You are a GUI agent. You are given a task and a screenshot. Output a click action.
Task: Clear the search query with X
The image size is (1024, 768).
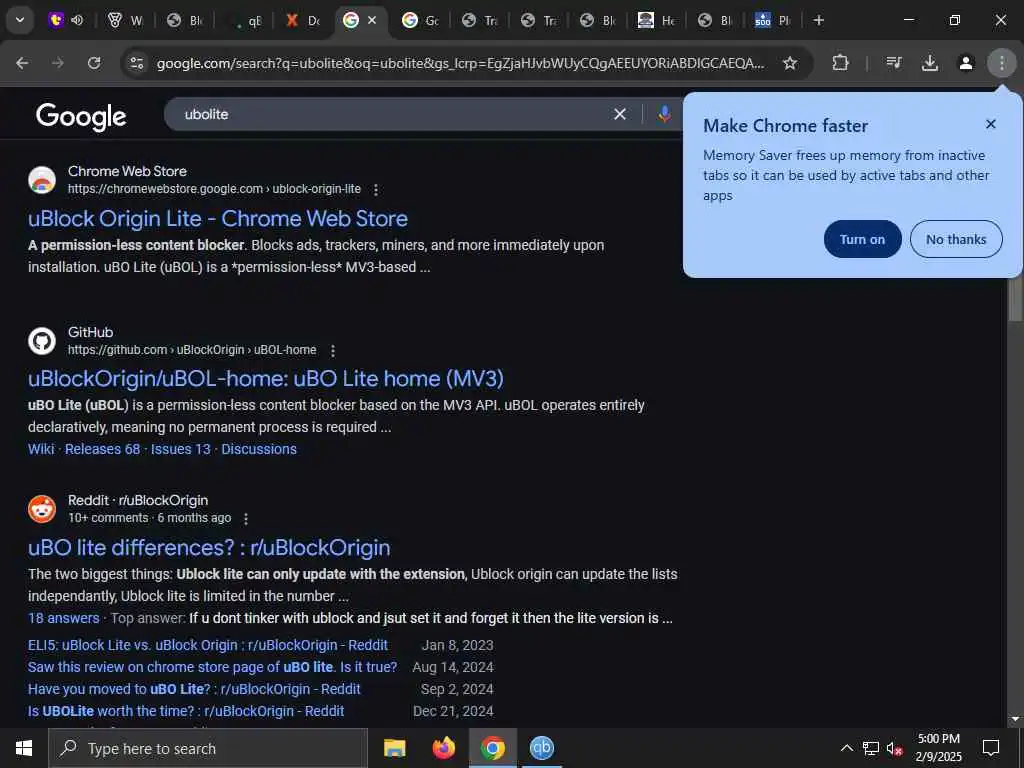pyautogui.click(x=620, y=114)
